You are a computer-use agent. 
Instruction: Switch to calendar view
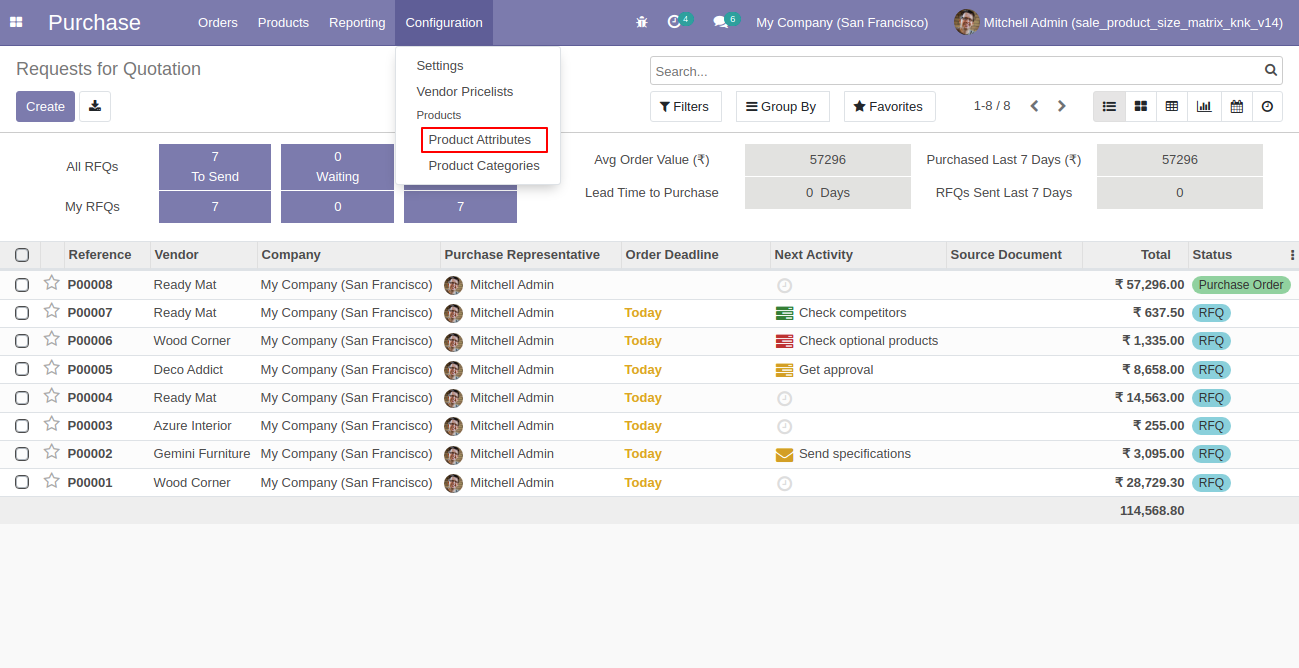coord(1236,106)
